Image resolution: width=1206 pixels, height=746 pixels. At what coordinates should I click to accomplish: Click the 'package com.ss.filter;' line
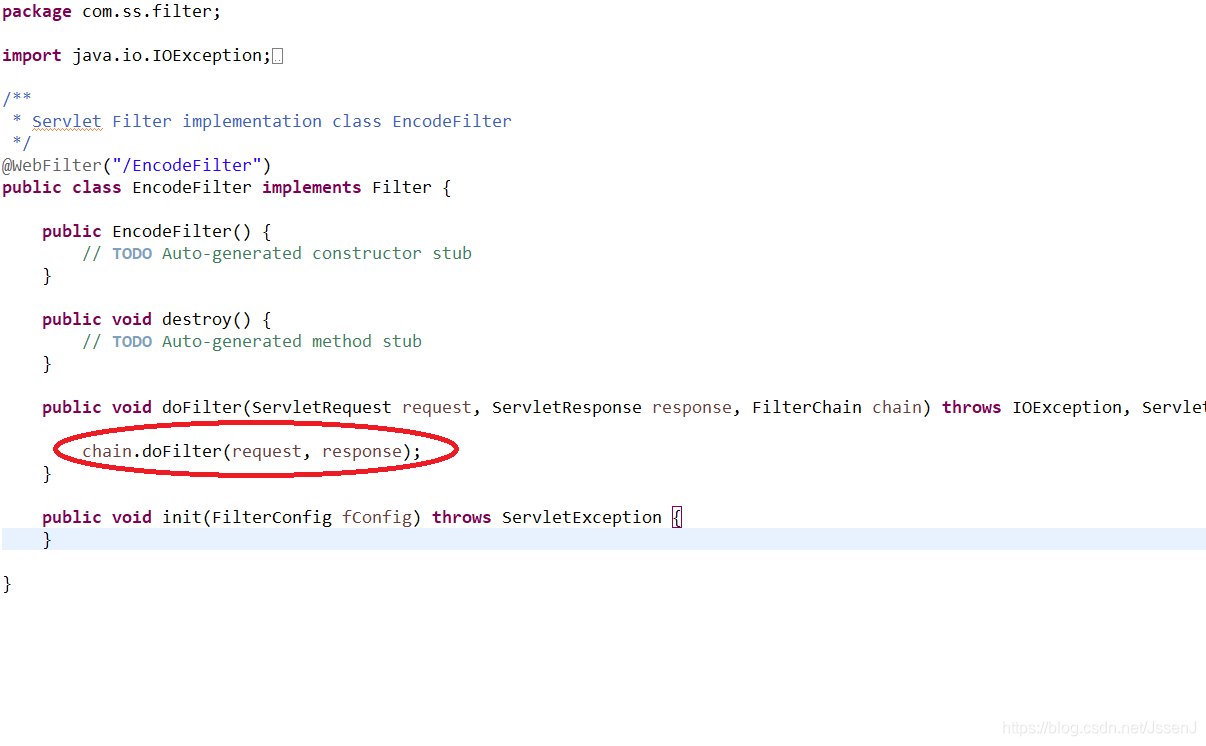click(112, 12)
